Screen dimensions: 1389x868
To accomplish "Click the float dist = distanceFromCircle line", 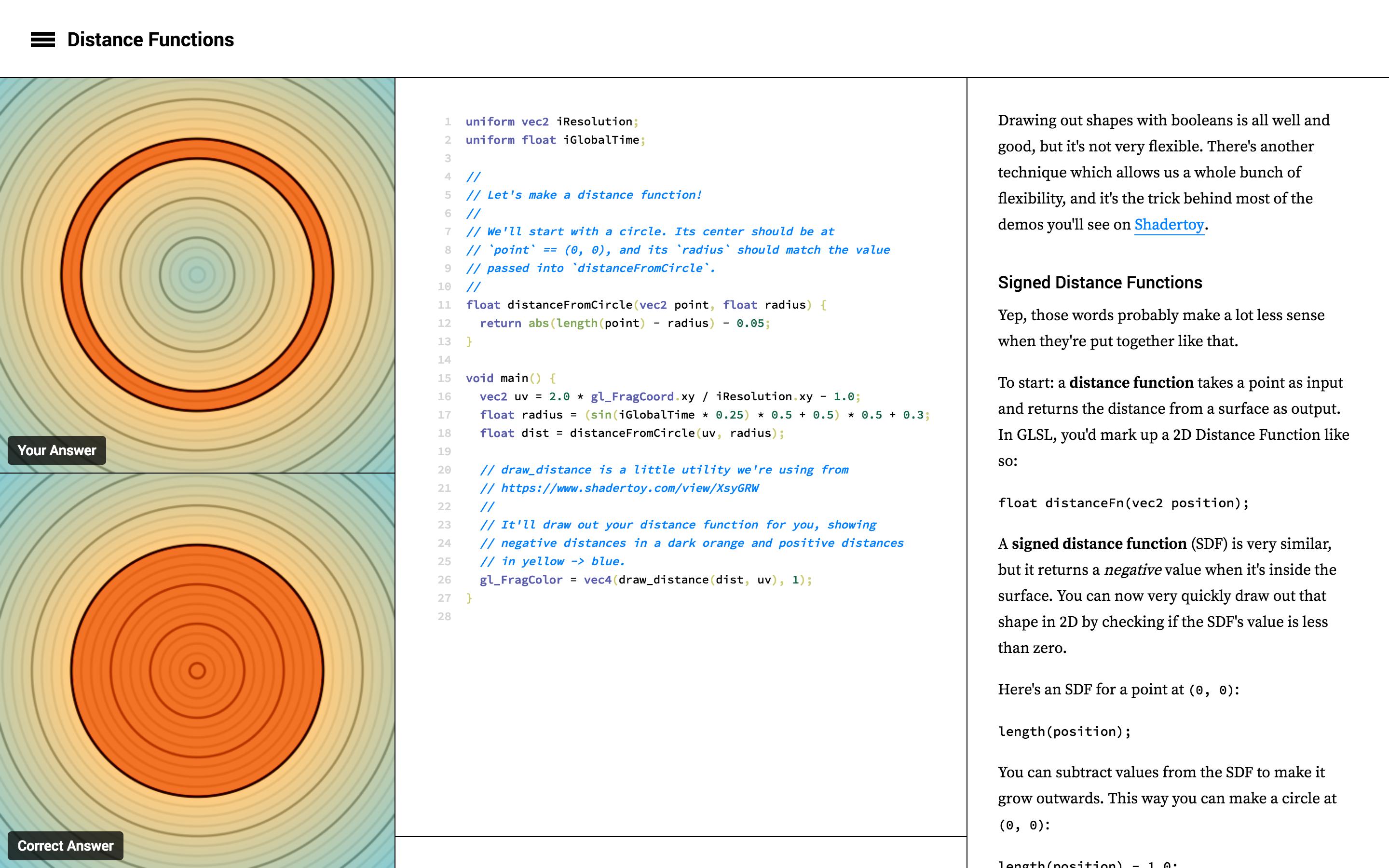I will click(x=631, y=433).
